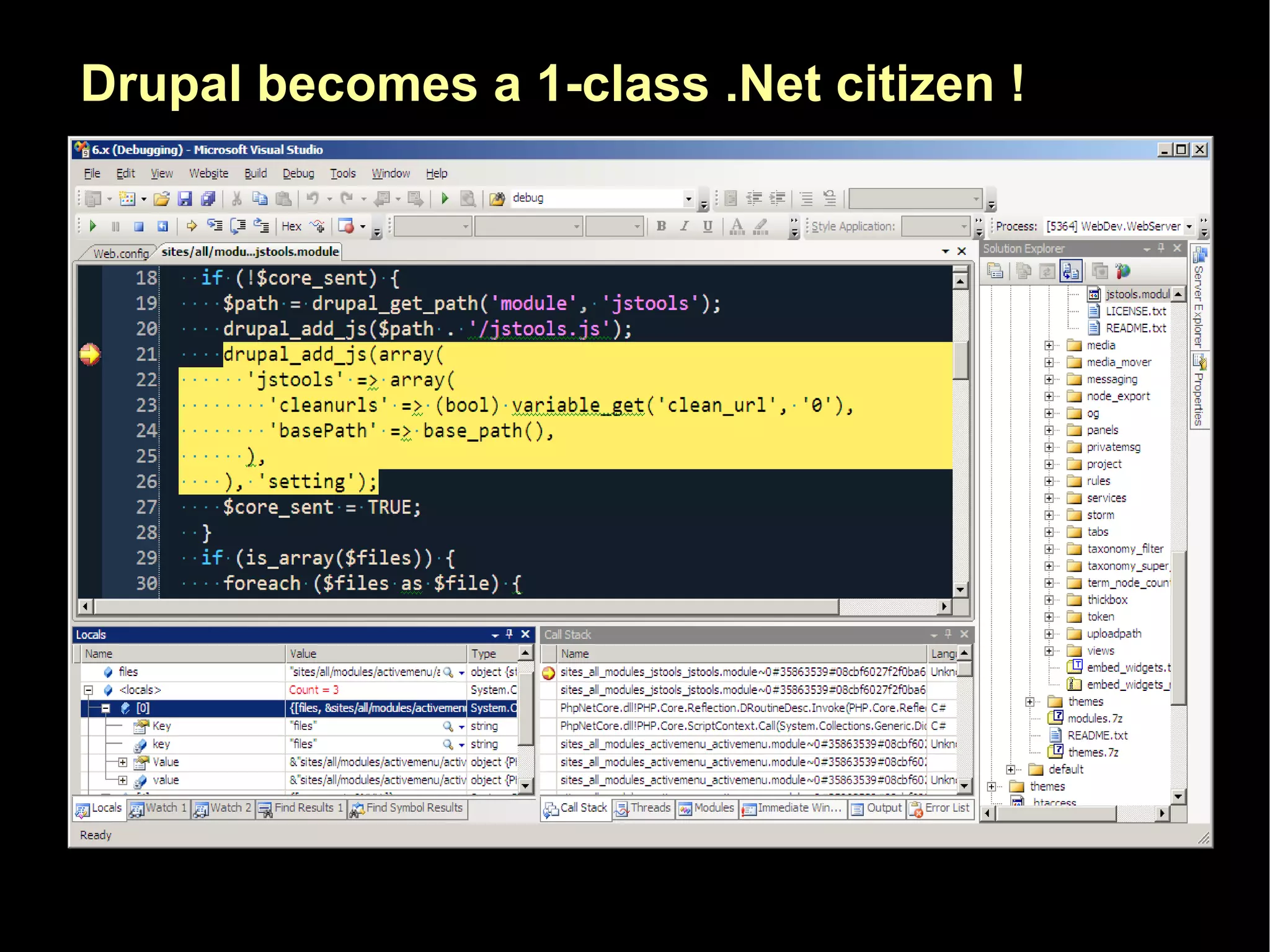Select the taxonomy_filter folder
1270x952 pixels.
pos(1125,549)
